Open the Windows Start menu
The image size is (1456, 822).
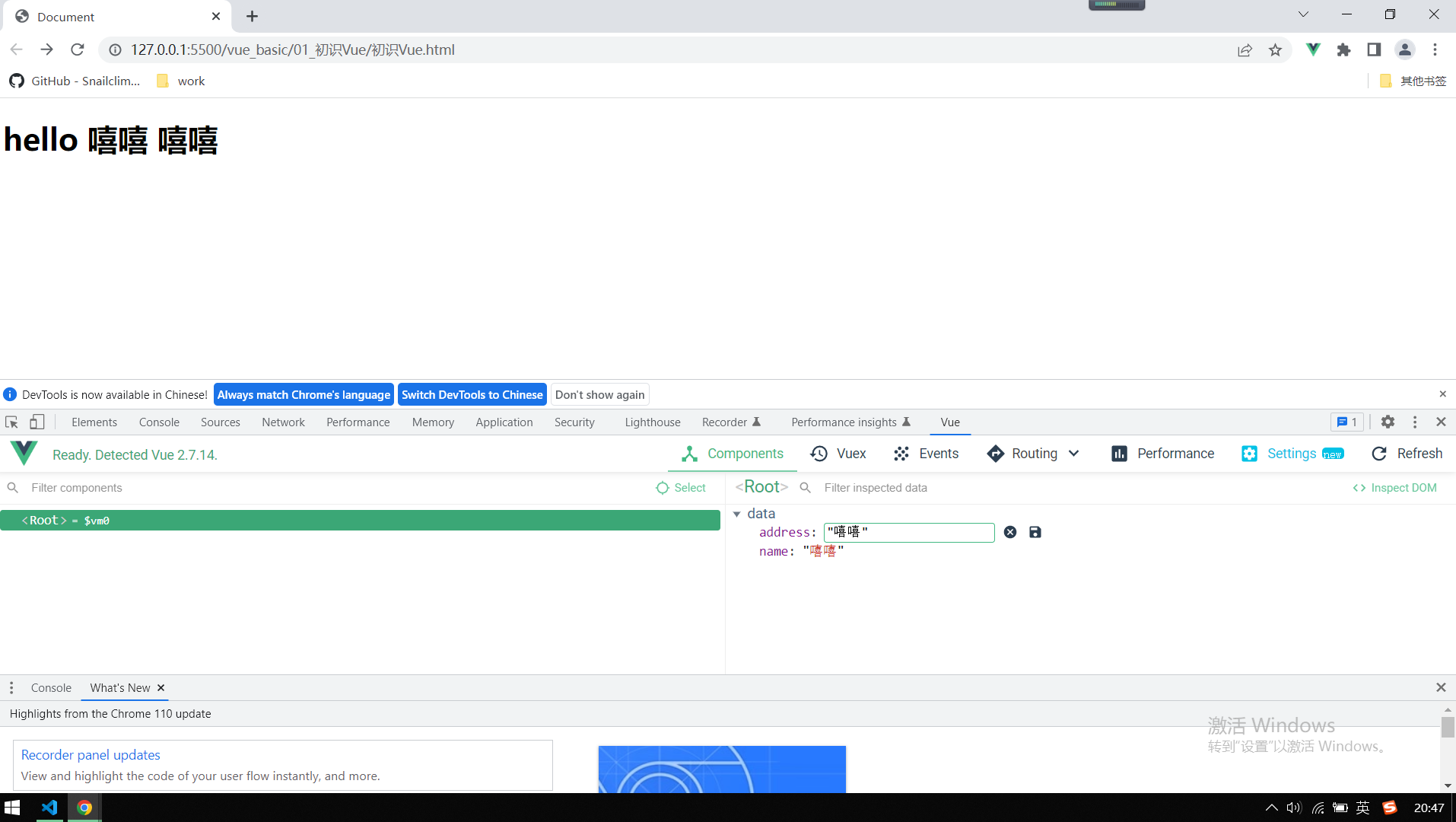[12, 808]
